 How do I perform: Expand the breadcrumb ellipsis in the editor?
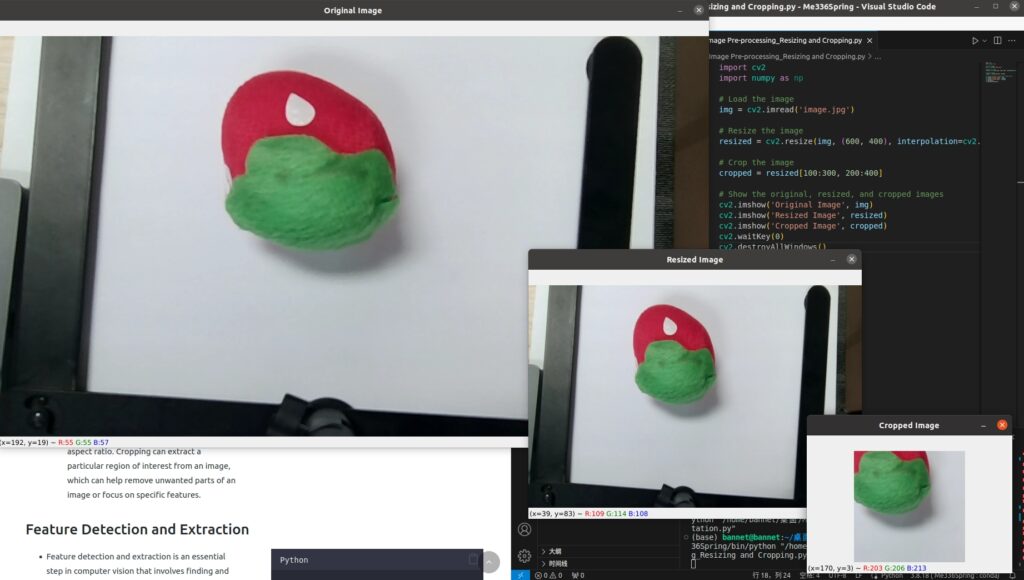click(878, 57)
